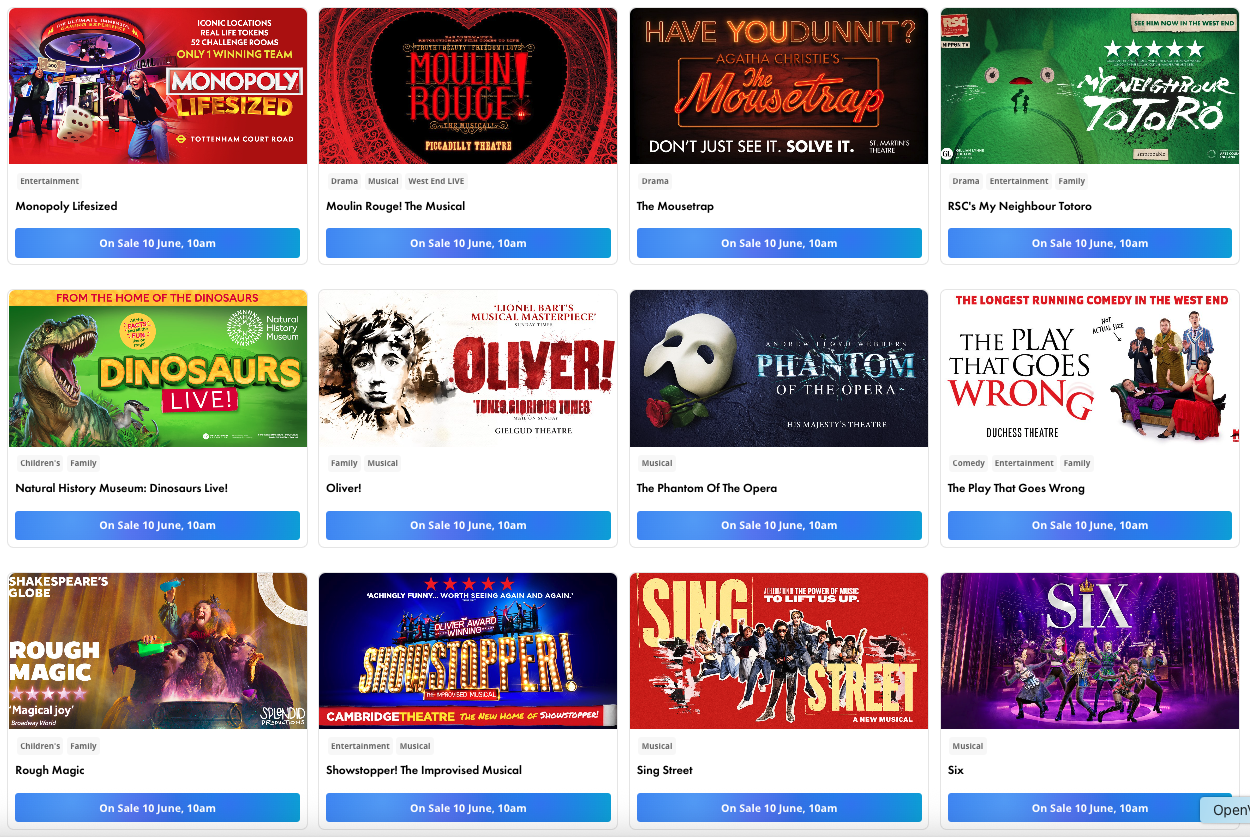
Task: Open the My Neighbour Totoro poster
Action: [x=1090, y=86]
